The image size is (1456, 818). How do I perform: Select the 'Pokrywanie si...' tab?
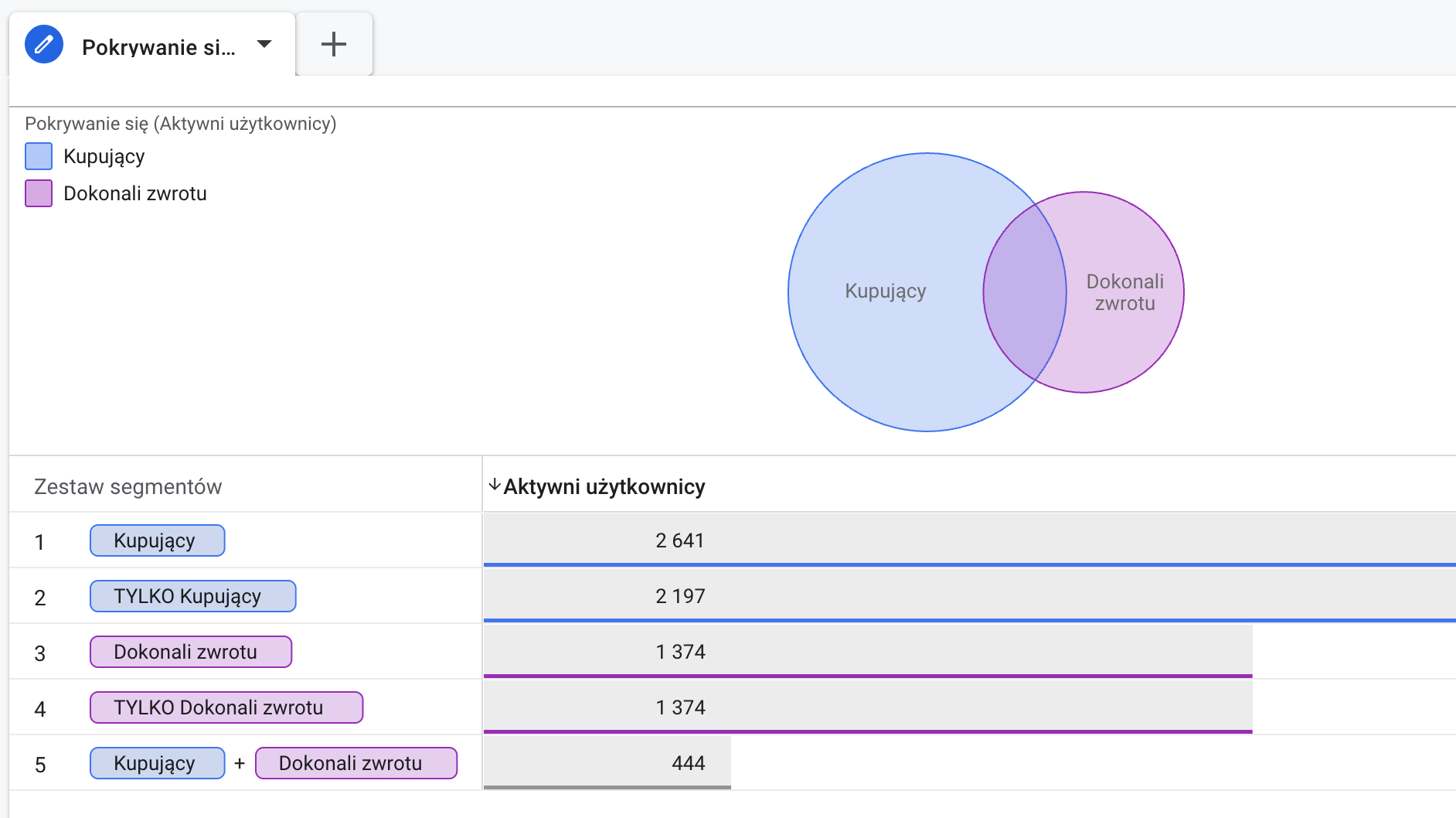tap(158, 47)
